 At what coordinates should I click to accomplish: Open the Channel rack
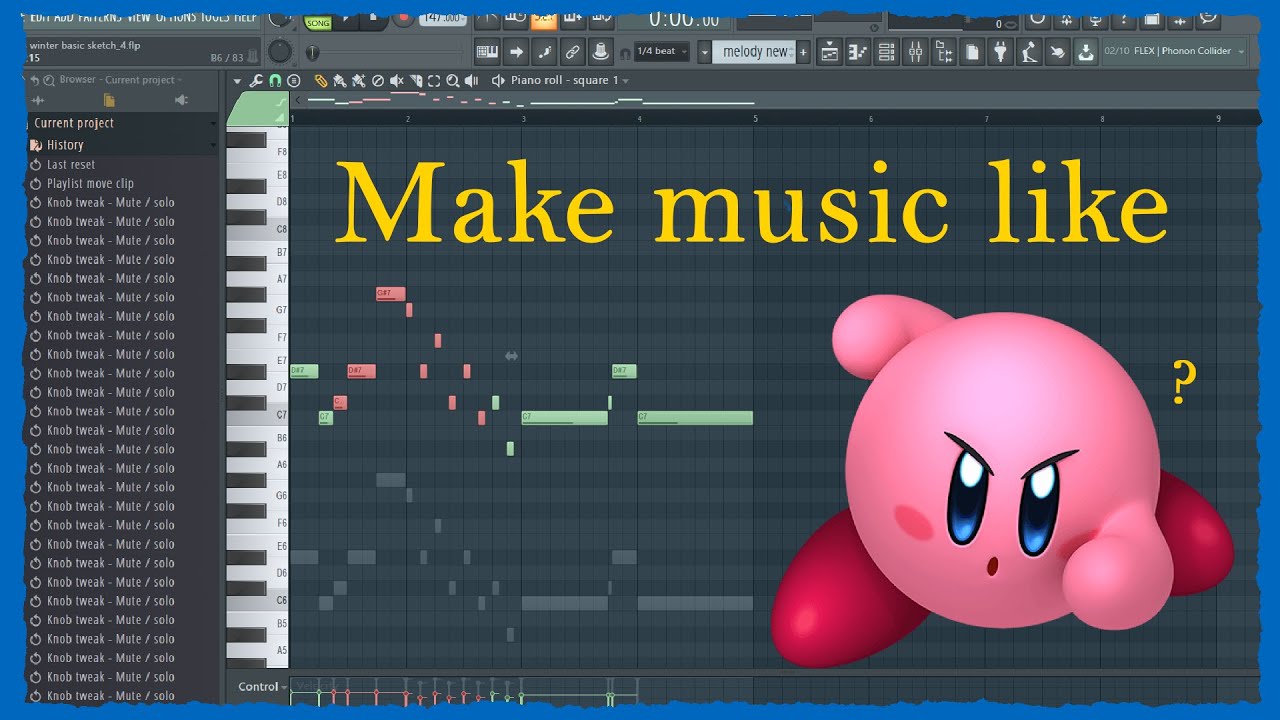(x=886, y=52)
